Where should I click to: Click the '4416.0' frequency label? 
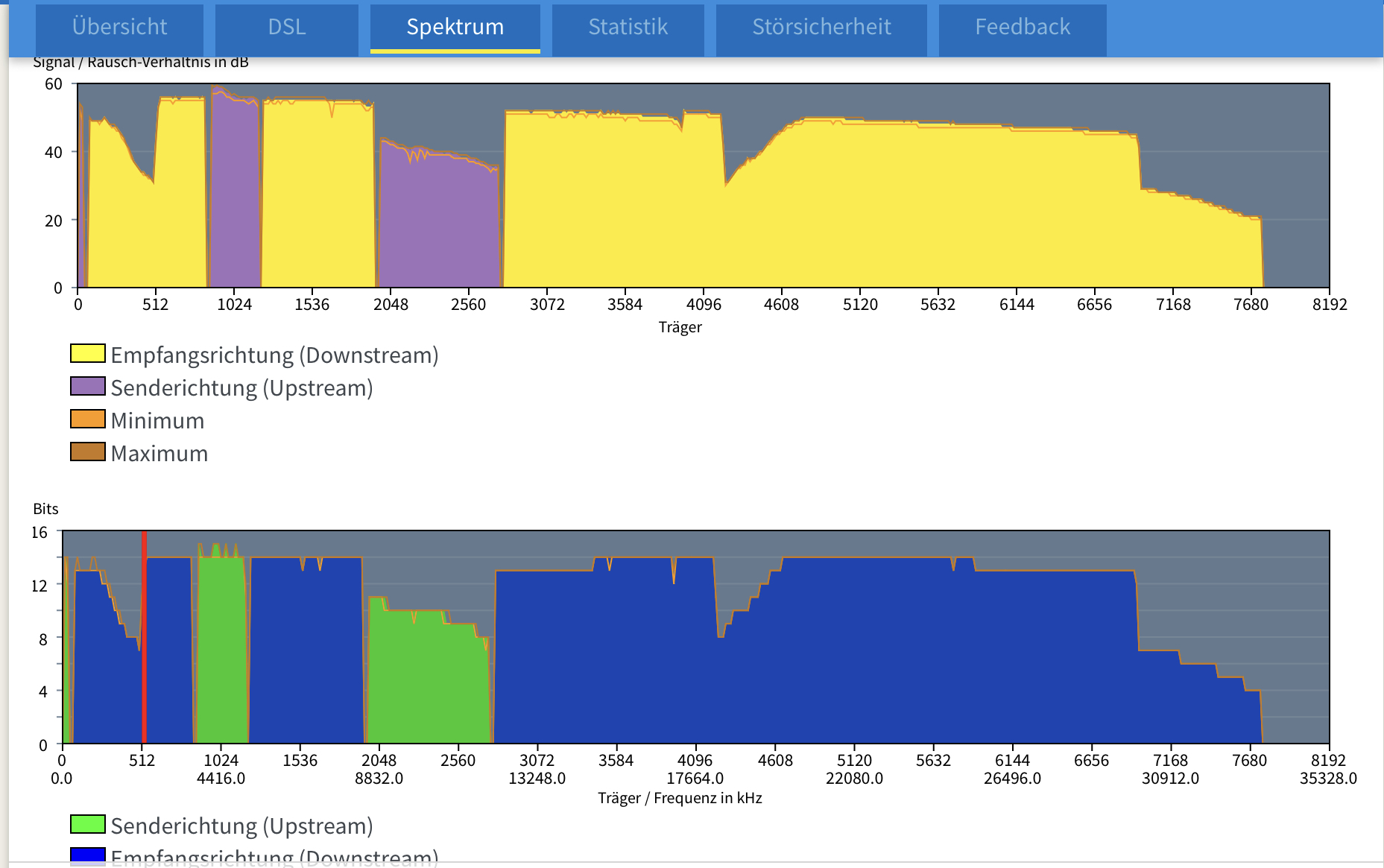click(x=221, y=779)
